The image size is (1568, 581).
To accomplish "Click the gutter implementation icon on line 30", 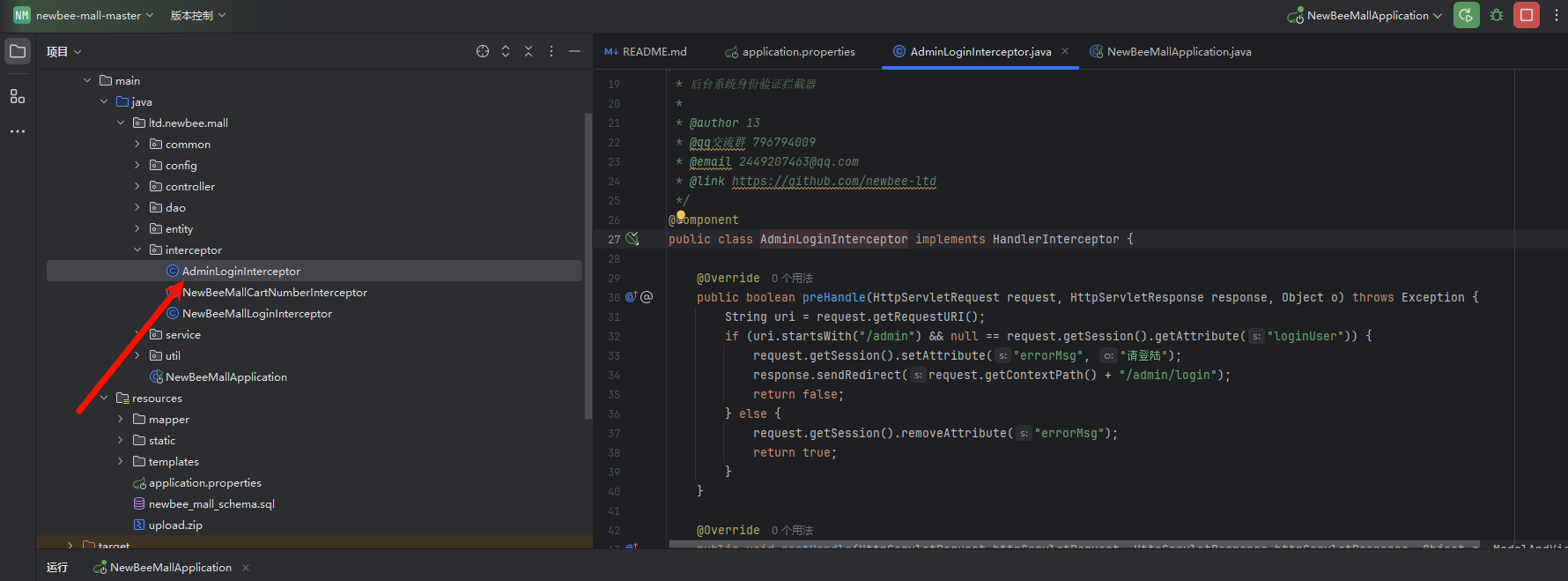I will click(631, 297).
